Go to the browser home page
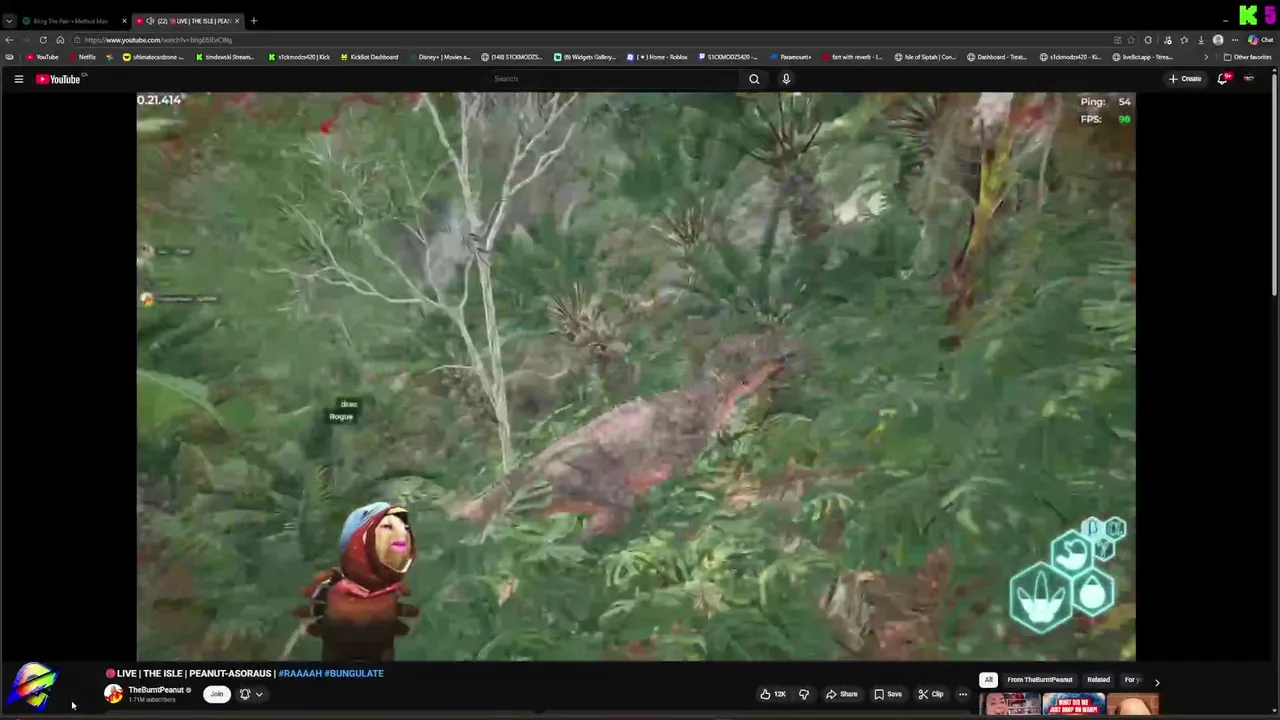The width and height of the screenshot is (1280, 720). coord(60,40)
